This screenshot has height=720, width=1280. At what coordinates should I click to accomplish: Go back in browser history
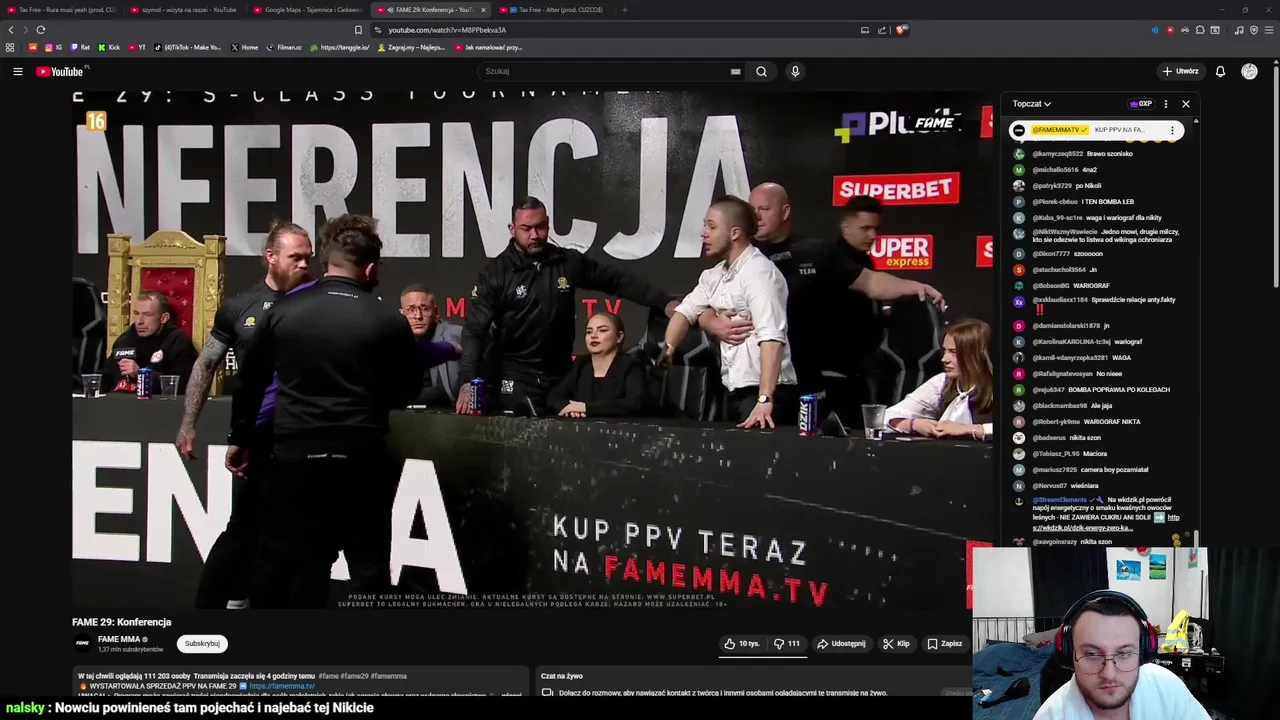coord(11,30)
